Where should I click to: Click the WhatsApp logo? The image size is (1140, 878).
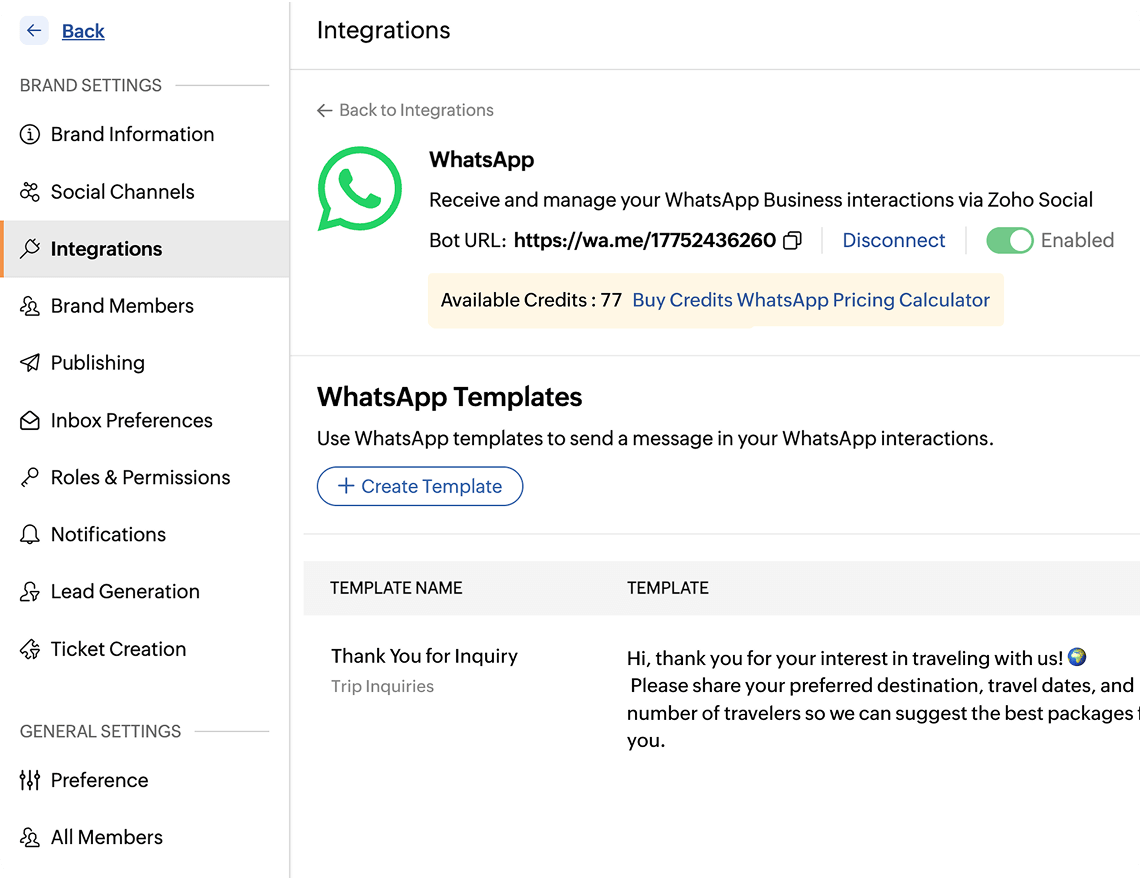359,189
